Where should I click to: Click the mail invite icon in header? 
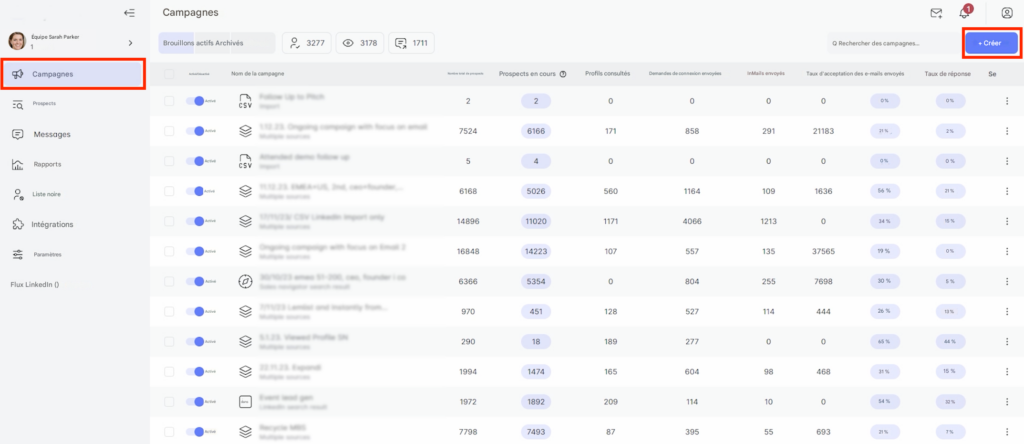[936, 13]
